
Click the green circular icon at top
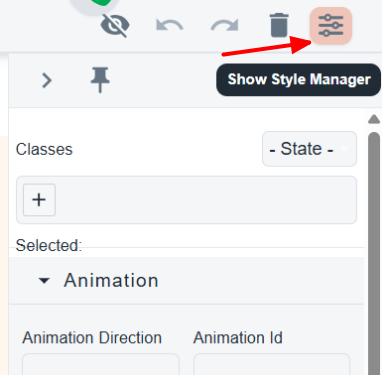pos(94,5)
